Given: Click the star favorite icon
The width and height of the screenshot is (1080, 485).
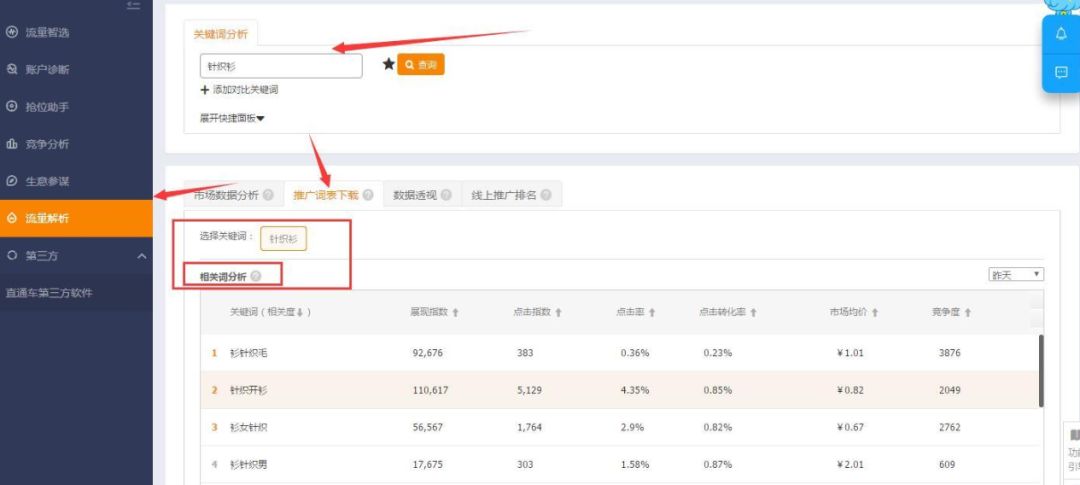Looking at the screenshot, I should pos(388,64).
